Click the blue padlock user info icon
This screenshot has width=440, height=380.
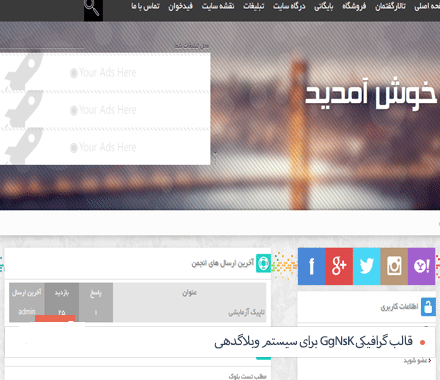[428, 307]
